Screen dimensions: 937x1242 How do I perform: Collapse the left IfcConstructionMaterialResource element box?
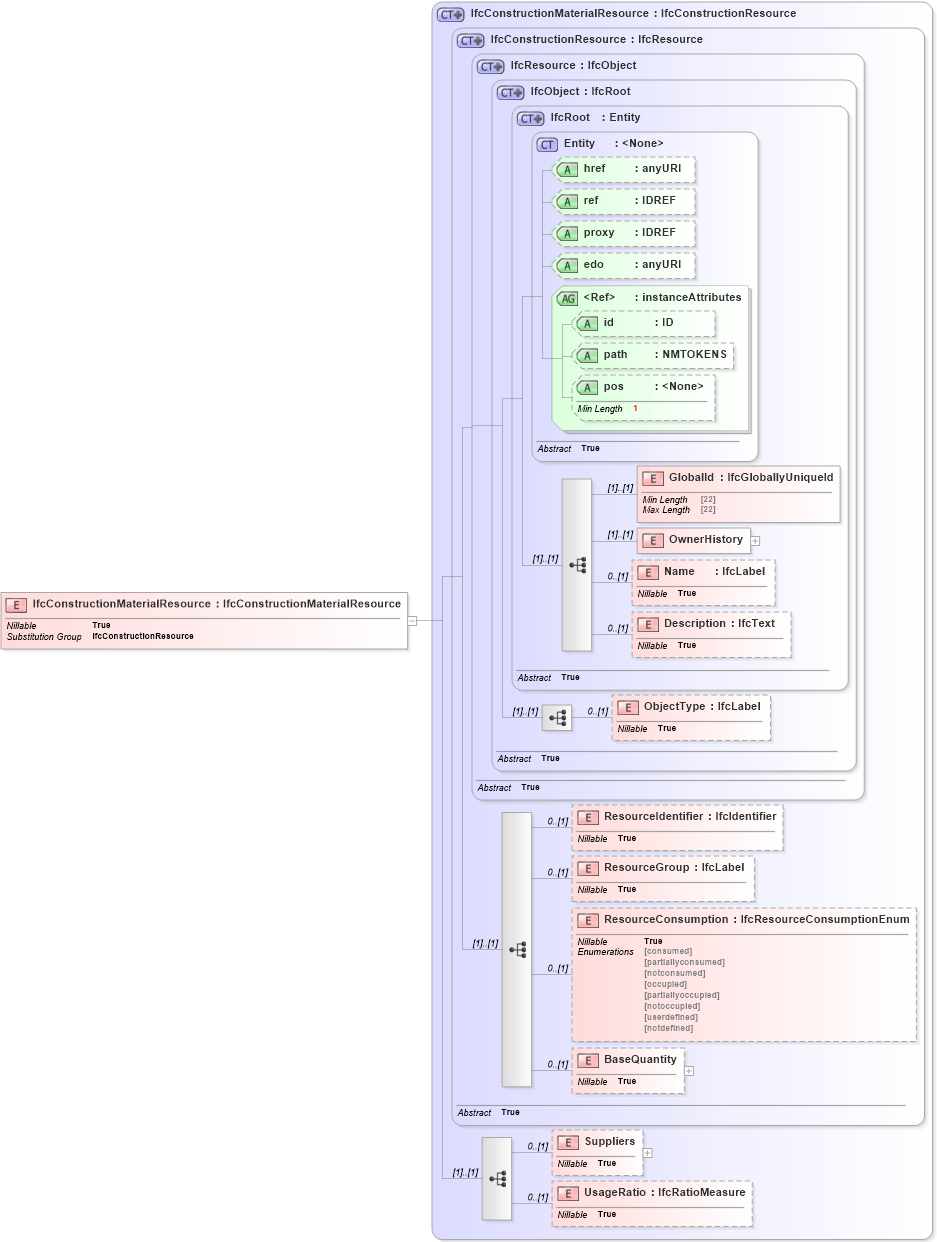(412, 620)
